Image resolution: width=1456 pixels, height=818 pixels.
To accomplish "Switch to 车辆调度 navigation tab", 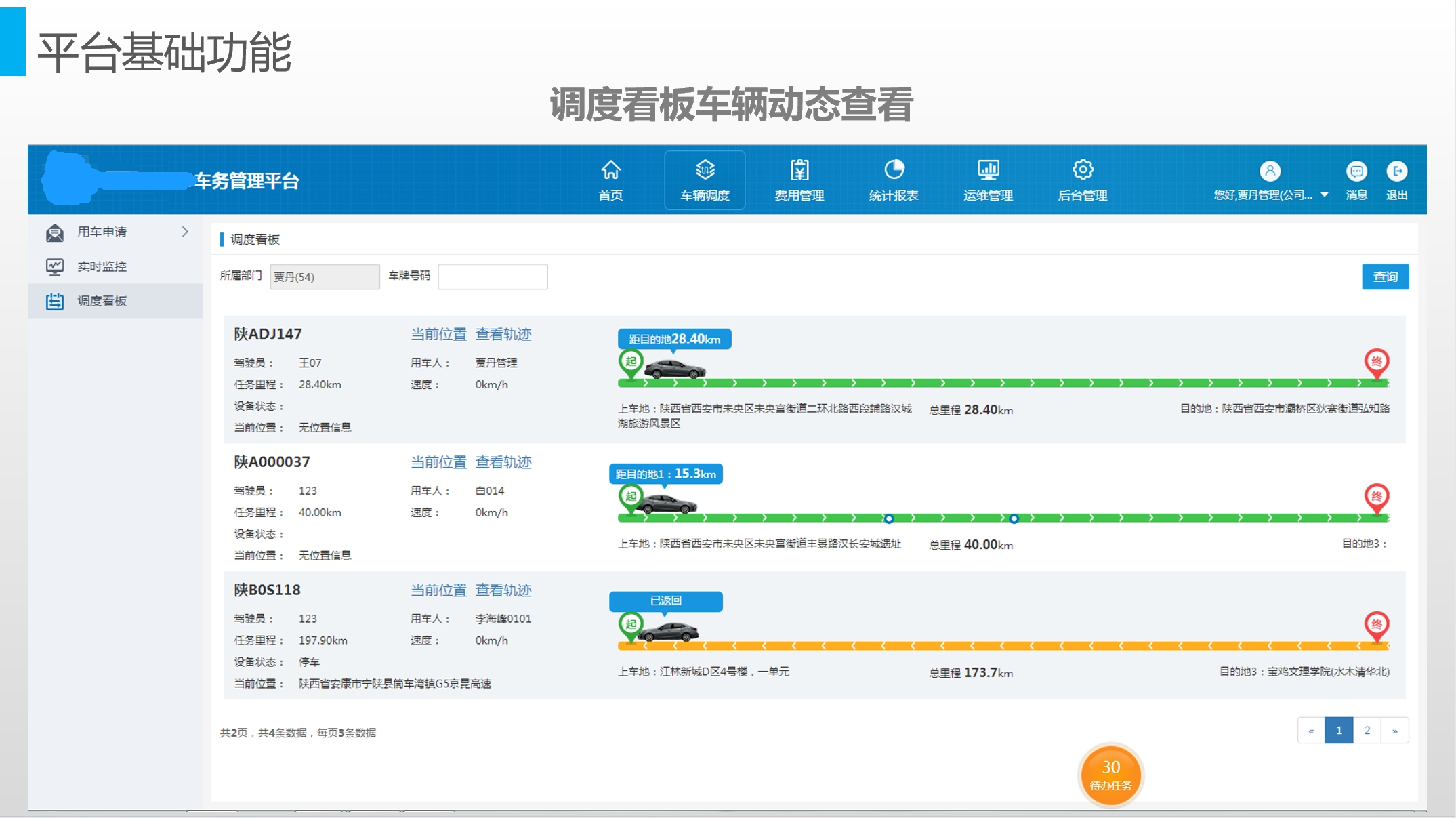I will click(x=705, y=180).
